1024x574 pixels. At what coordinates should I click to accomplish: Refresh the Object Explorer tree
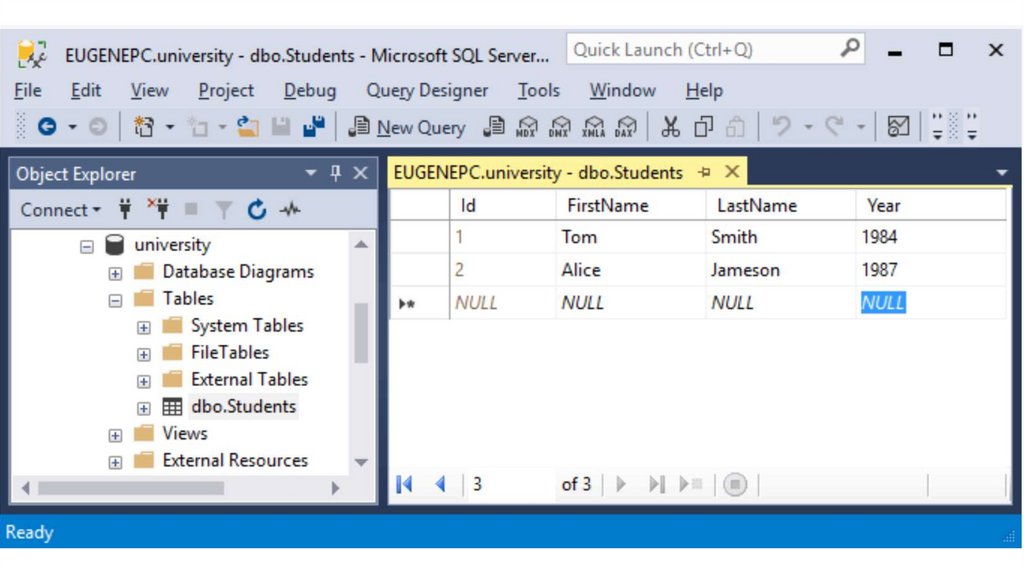(x=257, y=210)
